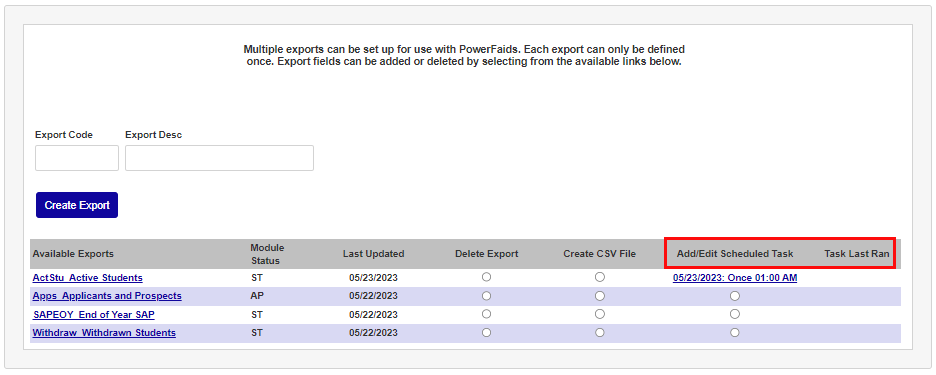Click the Delete Export column header
This screenshot has width=936, height=375.
[x=487, y=254]
